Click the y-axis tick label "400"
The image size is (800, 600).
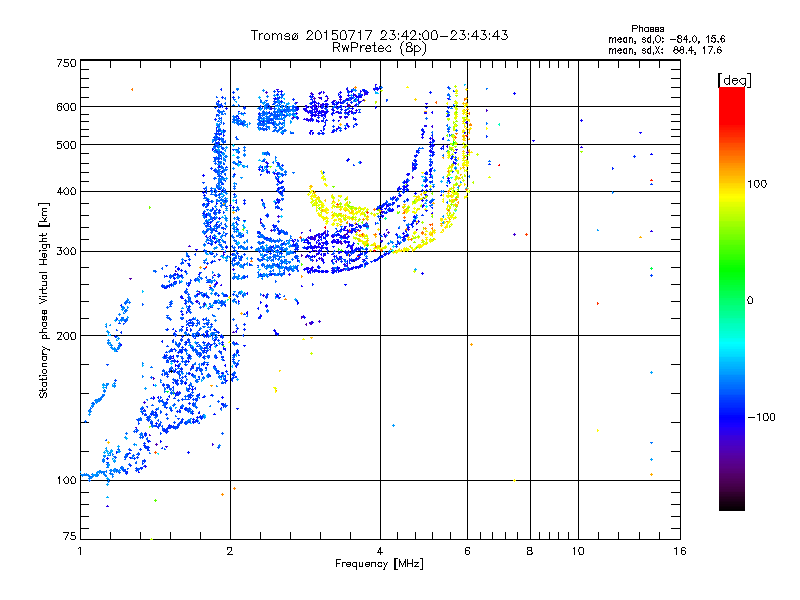[66, 192]
